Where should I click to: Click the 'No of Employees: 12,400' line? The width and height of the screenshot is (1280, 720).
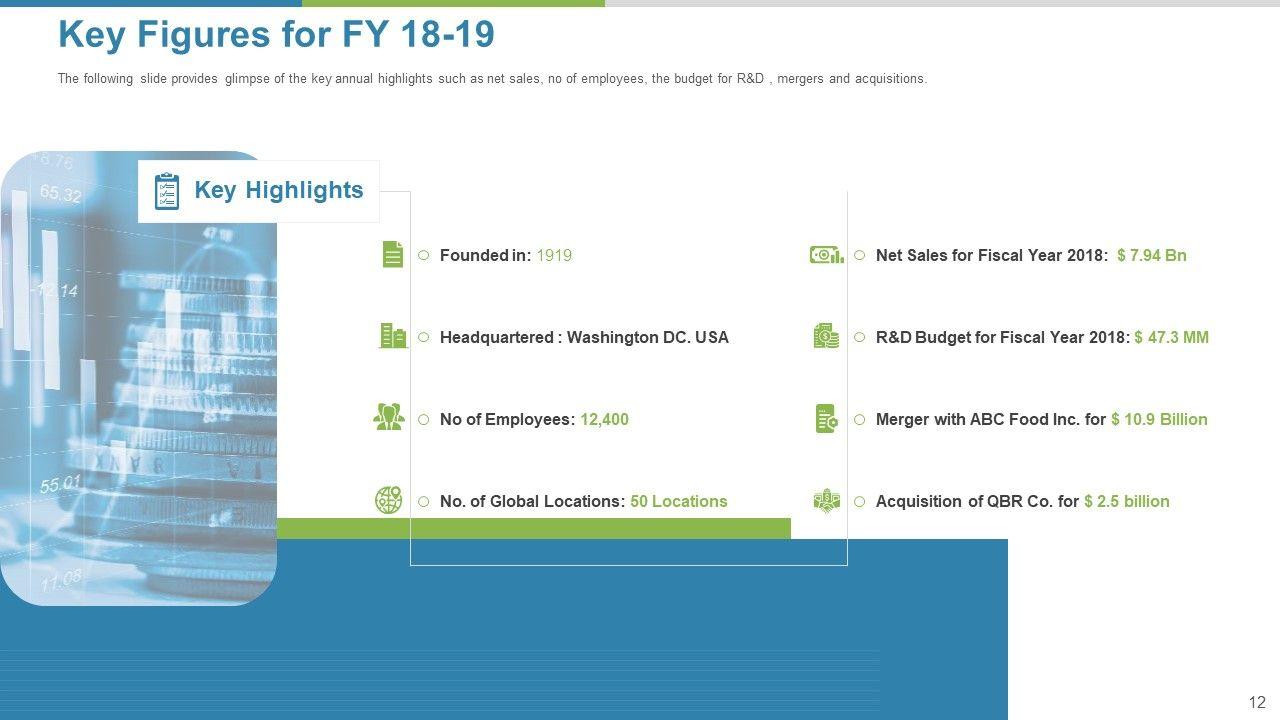coord(534,419)
